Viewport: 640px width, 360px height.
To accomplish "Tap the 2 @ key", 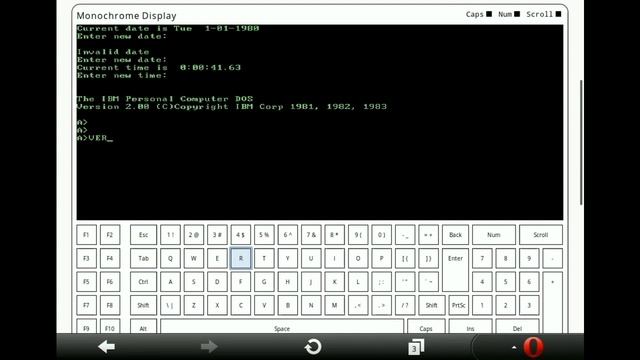I will [193, 235].
